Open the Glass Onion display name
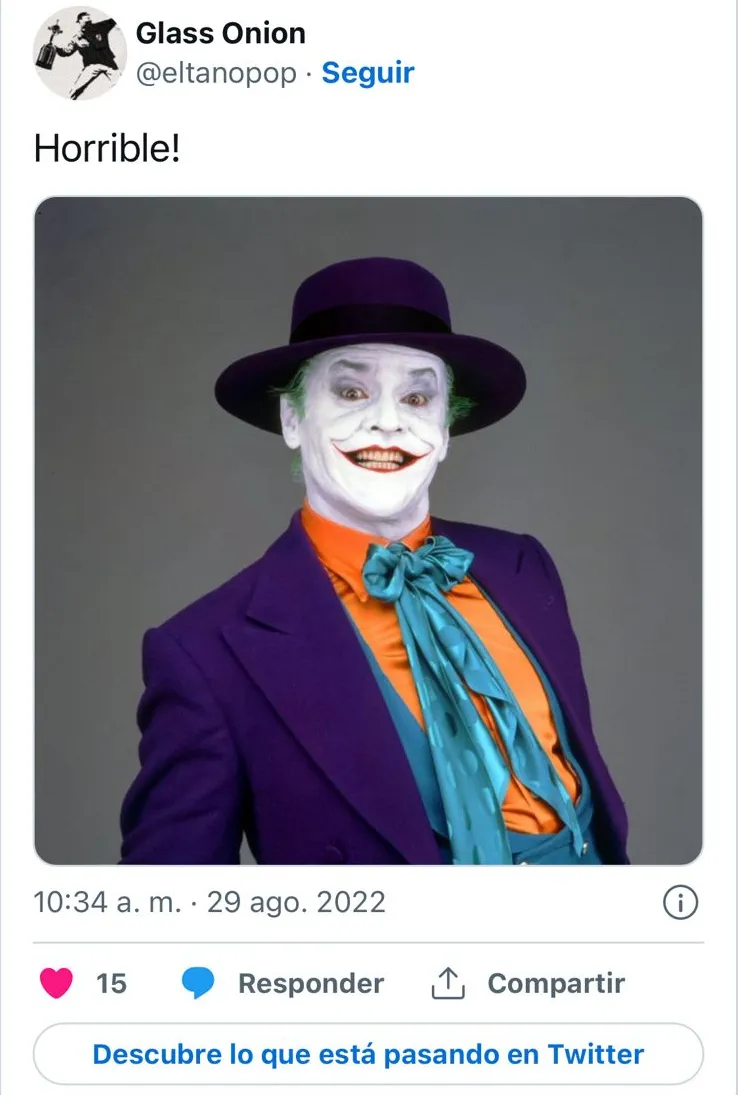Viewport: 738px width, 1095px height. (x=220, y=34)
